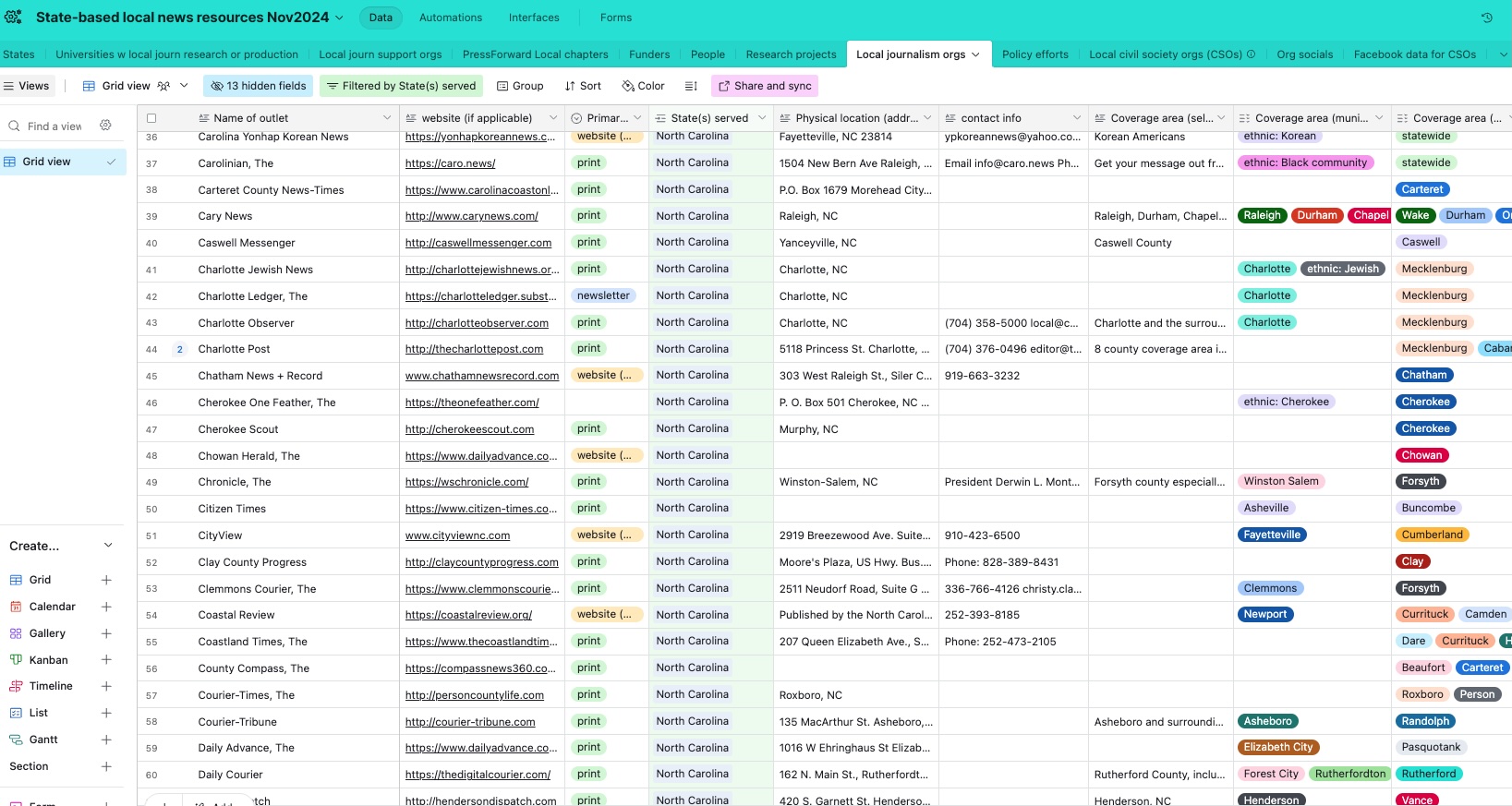
Task: Click the Find a view search field
Action: [54, 126]
